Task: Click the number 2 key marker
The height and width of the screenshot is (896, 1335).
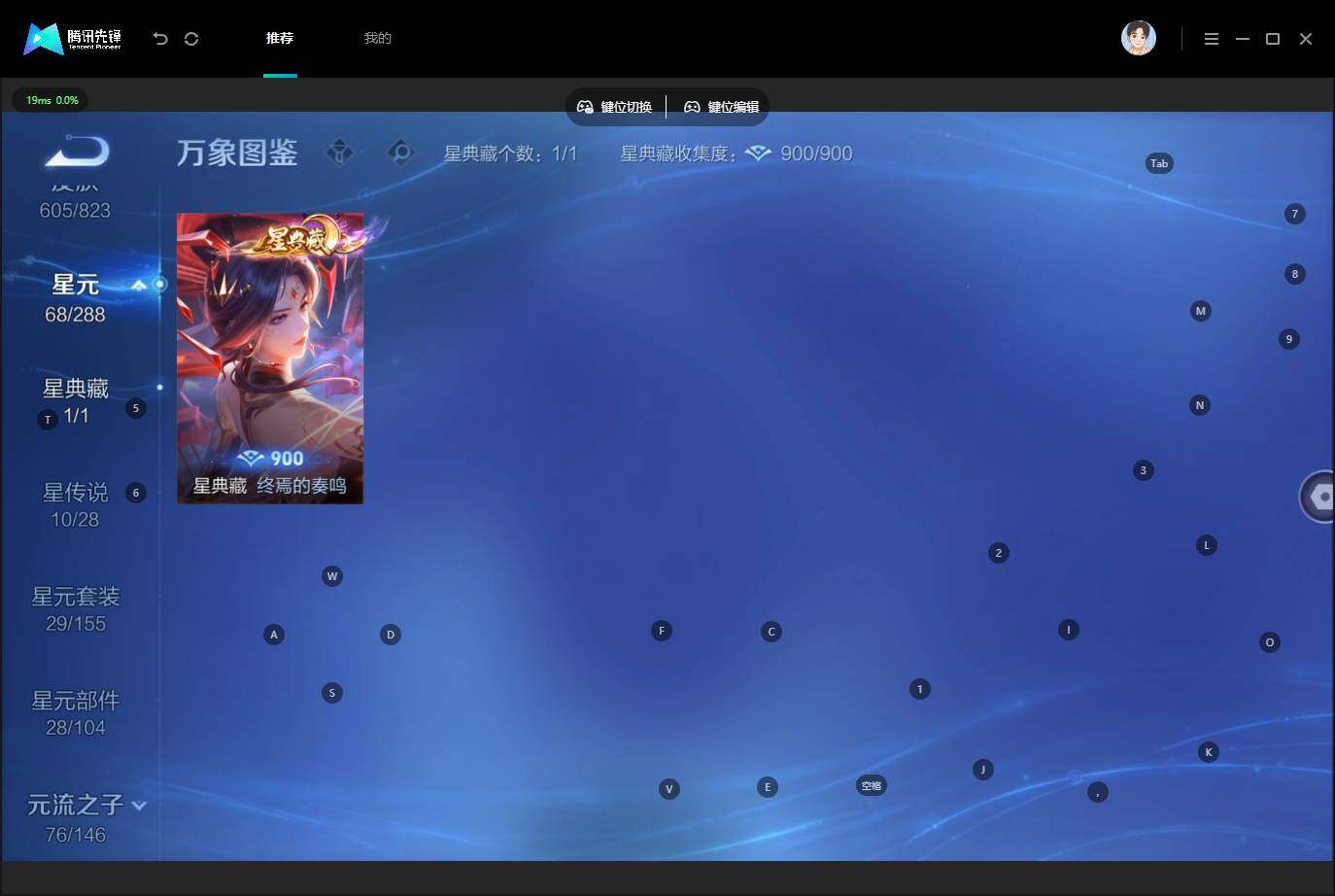Action: [999, 553]
